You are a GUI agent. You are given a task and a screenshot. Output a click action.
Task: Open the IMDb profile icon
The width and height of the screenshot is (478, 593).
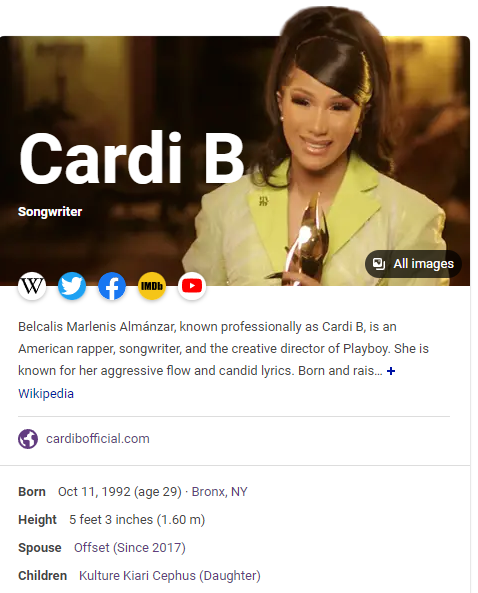coord(152,286)
